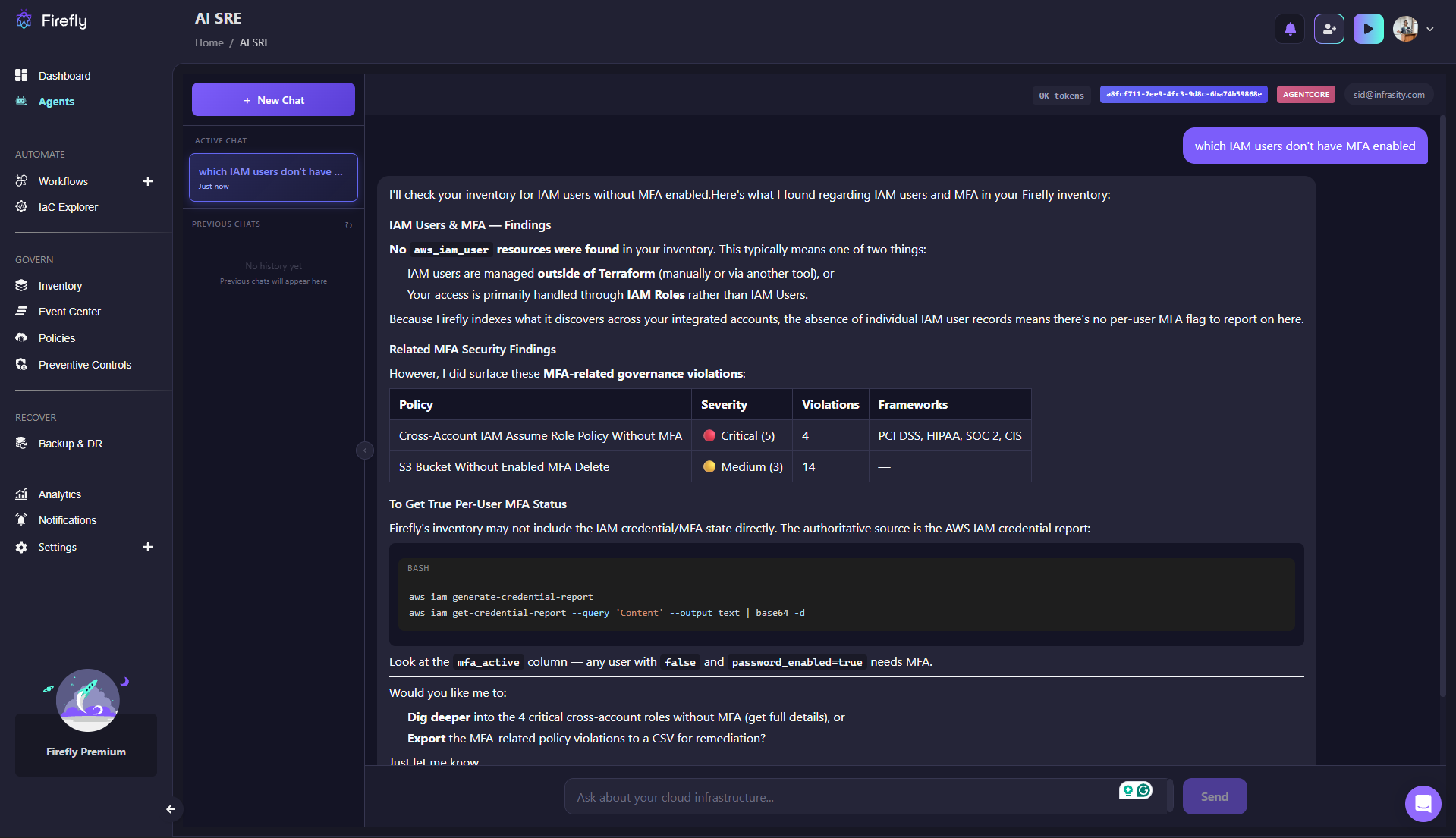This screenshot has width=1456, height=838.
Task: Select 'S3 Bucket Without Enabled MFA Delete' cell
Action: pyautogui.click(x=540, y=466)
